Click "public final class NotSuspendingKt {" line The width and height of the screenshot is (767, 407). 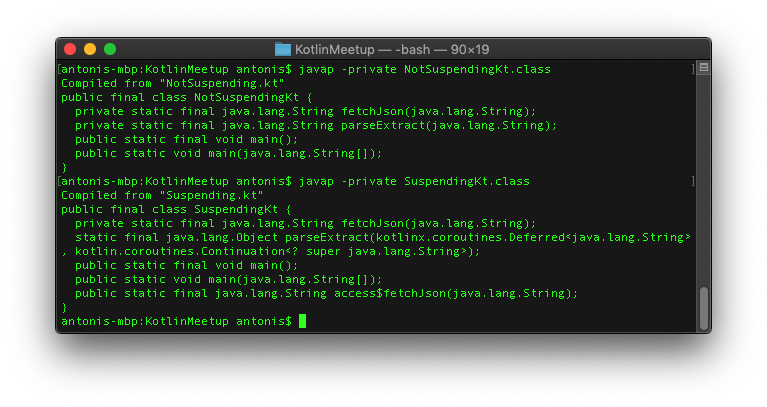coord(187,97)
